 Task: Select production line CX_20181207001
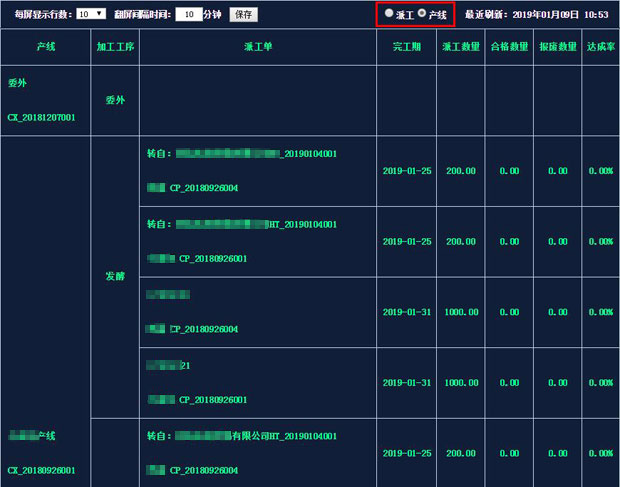pyautogui.click(x=41, y=117)
